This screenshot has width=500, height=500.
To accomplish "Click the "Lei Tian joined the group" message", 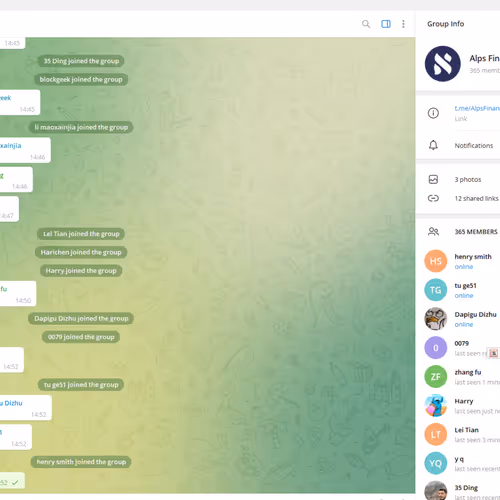I will (81, 234).
